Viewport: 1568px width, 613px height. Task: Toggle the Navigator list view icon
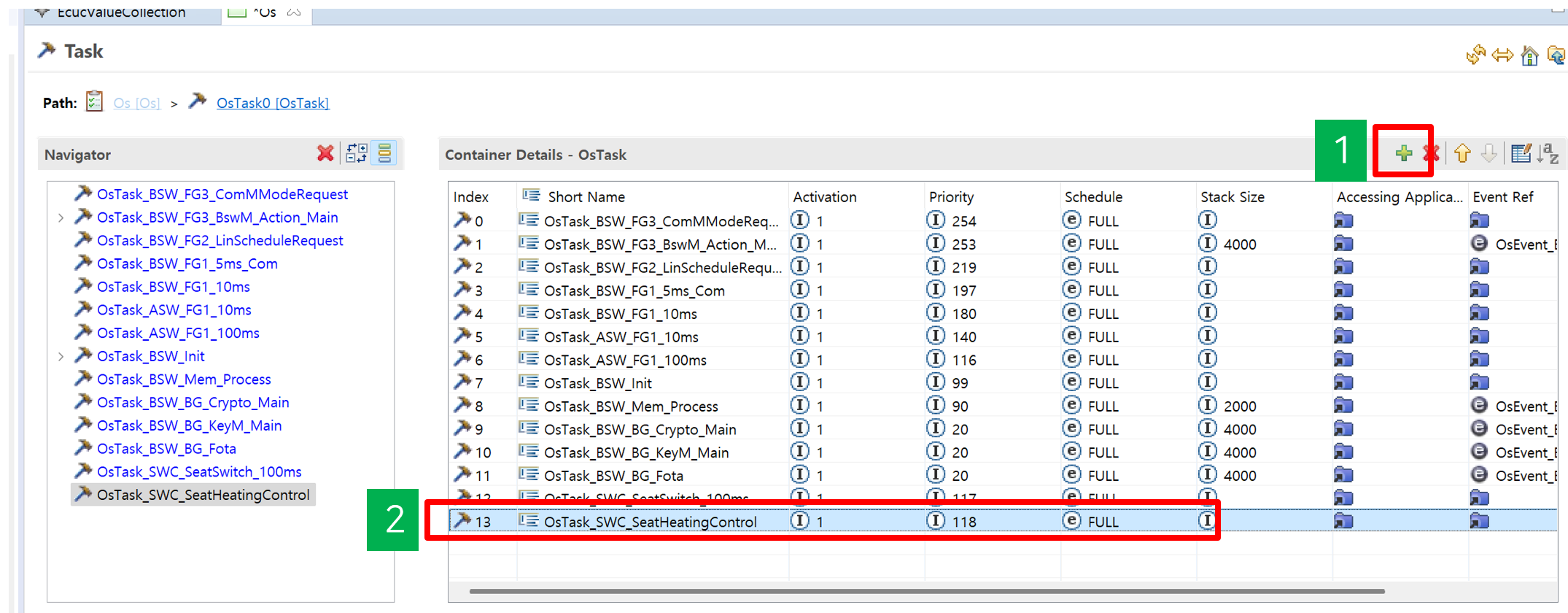tap(384, 153)
